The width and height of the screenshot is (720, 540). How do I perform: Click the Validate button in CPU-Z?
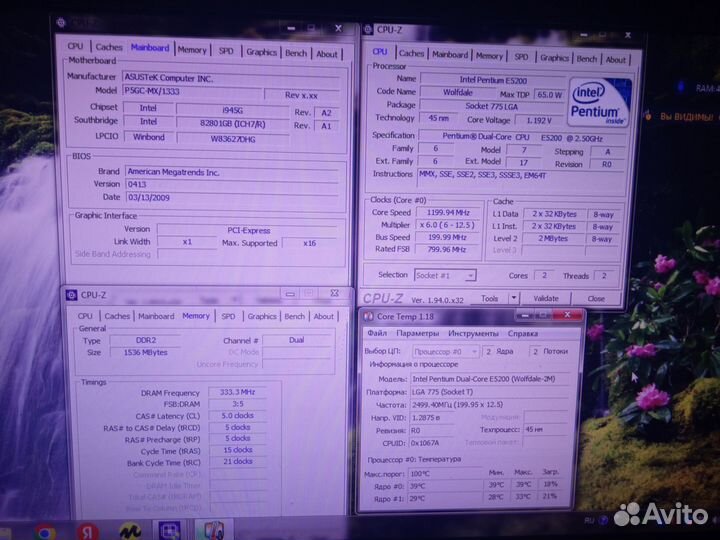point(546,298)
